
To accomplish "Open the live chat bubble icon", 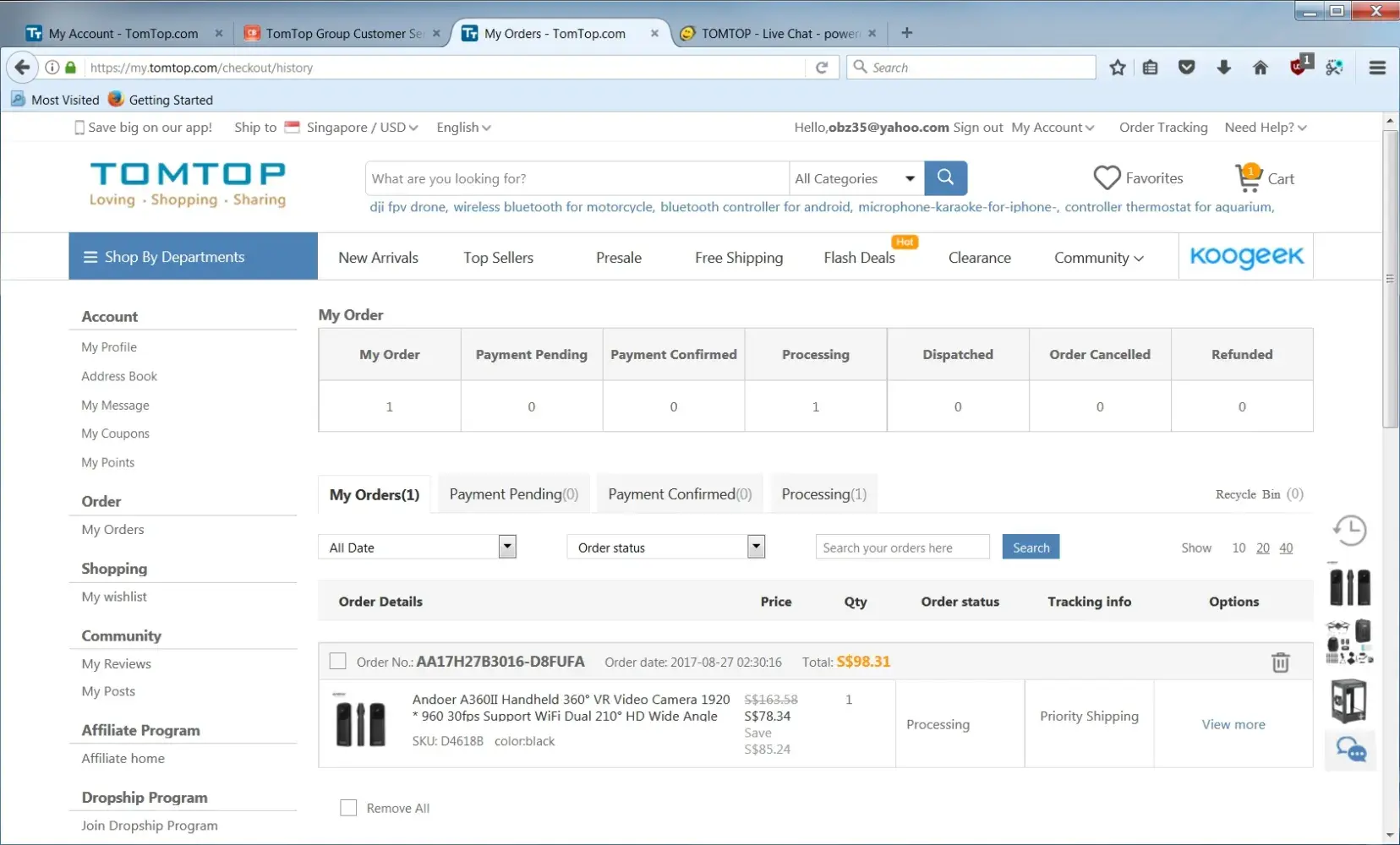I will tap(1350, 750).
